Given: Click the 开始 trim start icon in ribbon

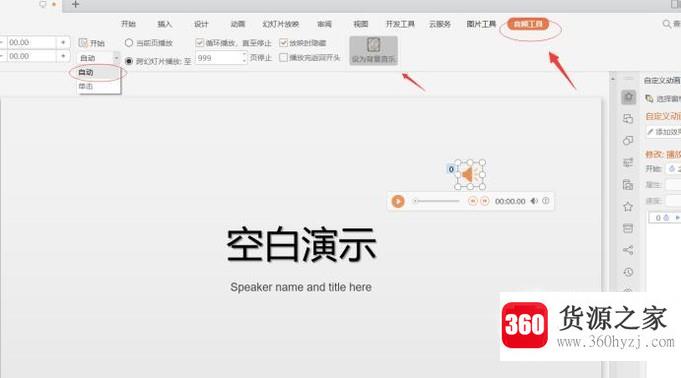Looking at the screenshot, I should [83, 43].
